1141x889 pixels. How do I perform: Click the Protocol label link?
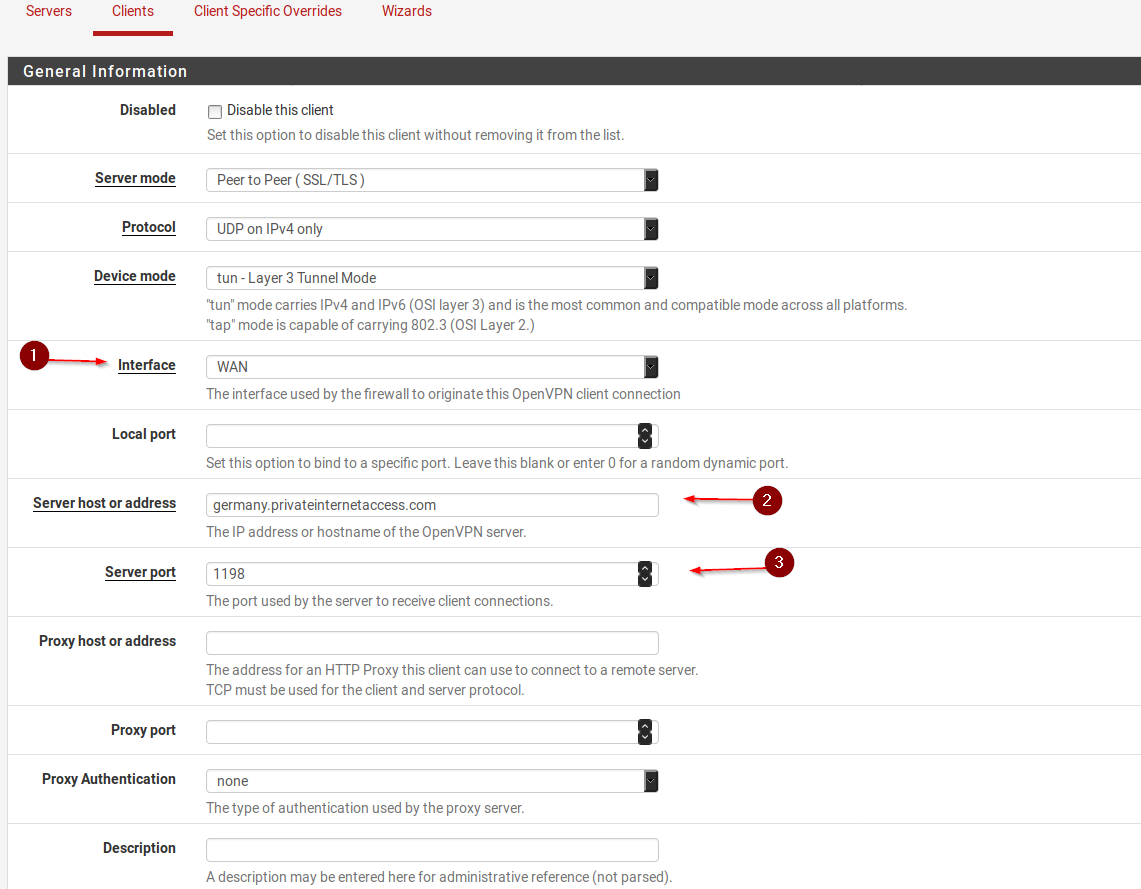click(148, 227)
